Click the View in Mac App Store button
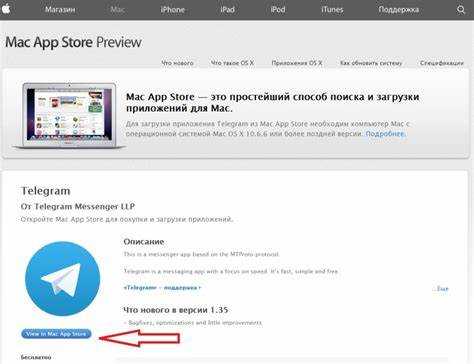474x364 pixels. coord(56,333)
